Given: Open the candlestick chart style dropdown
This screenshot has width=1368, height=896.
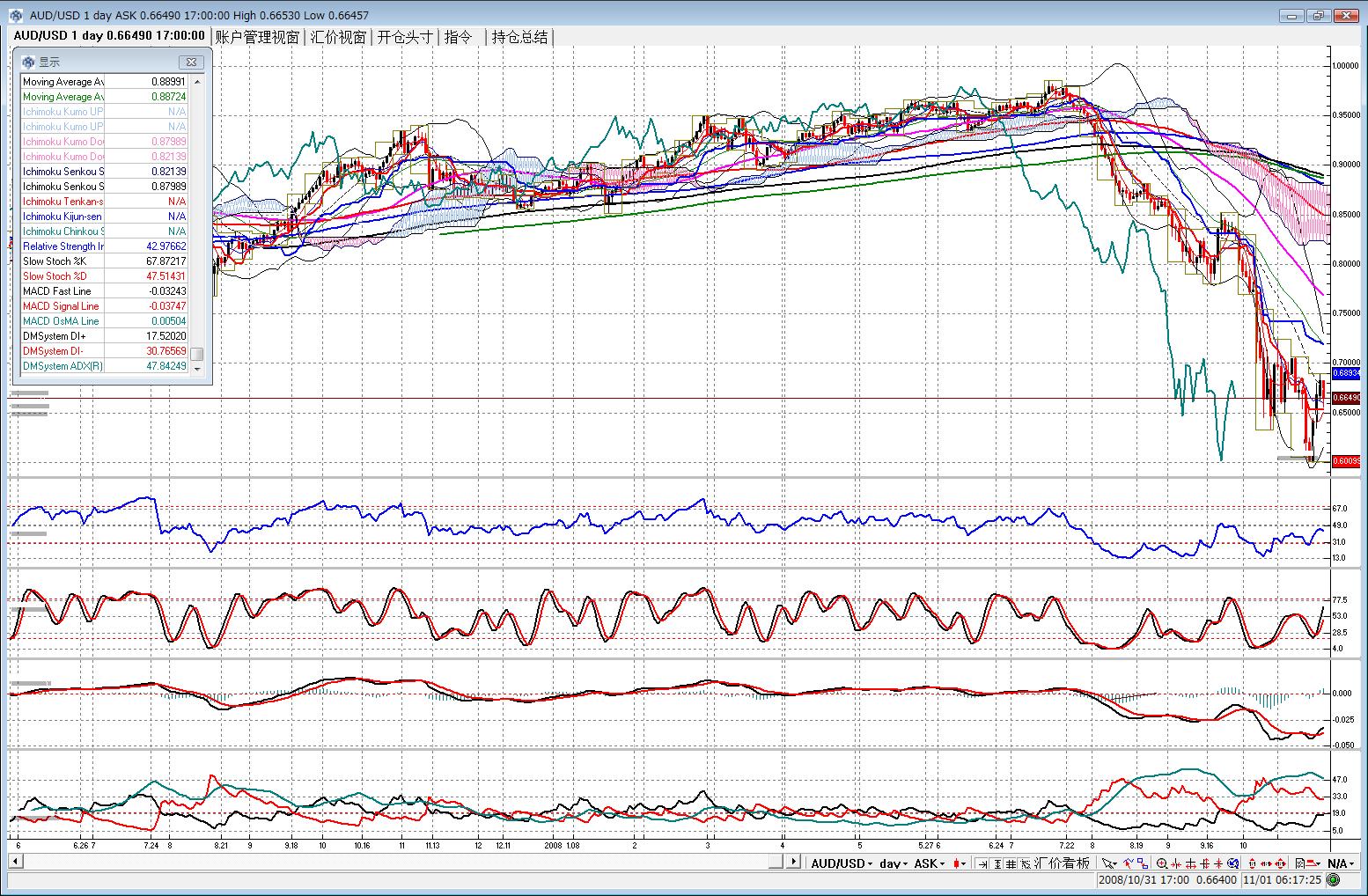Looking at the screenshot, I should click(959, 863).
